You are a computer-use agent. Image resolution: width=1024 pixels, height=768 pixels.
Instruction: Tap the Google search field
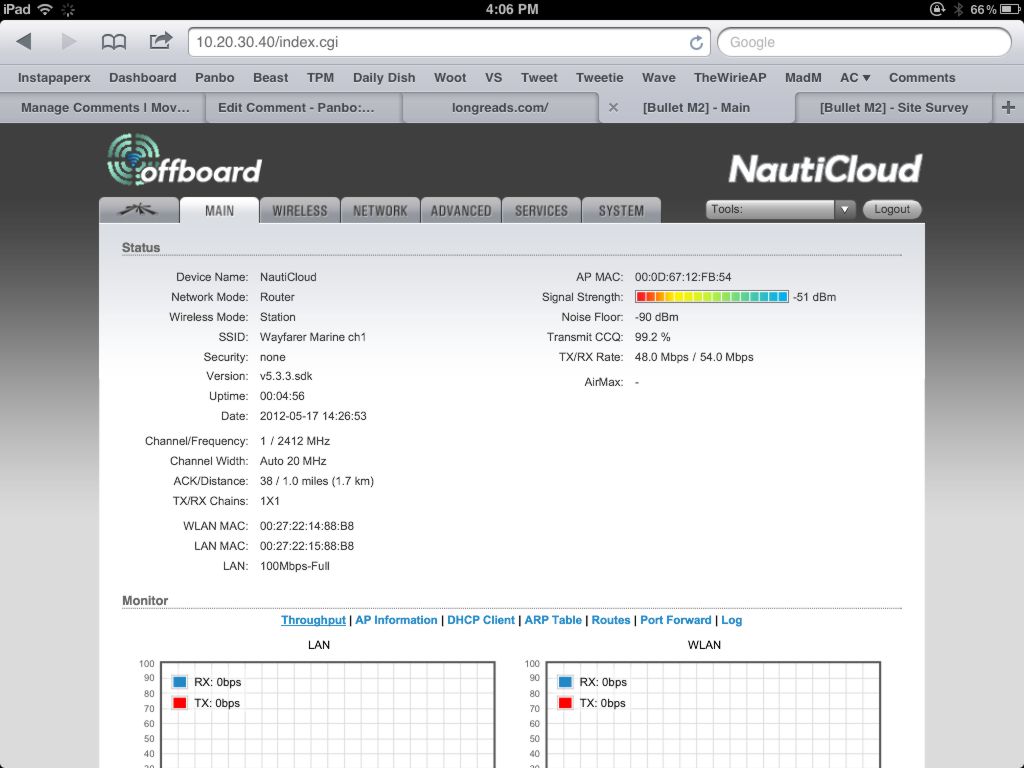pos(864,42)
